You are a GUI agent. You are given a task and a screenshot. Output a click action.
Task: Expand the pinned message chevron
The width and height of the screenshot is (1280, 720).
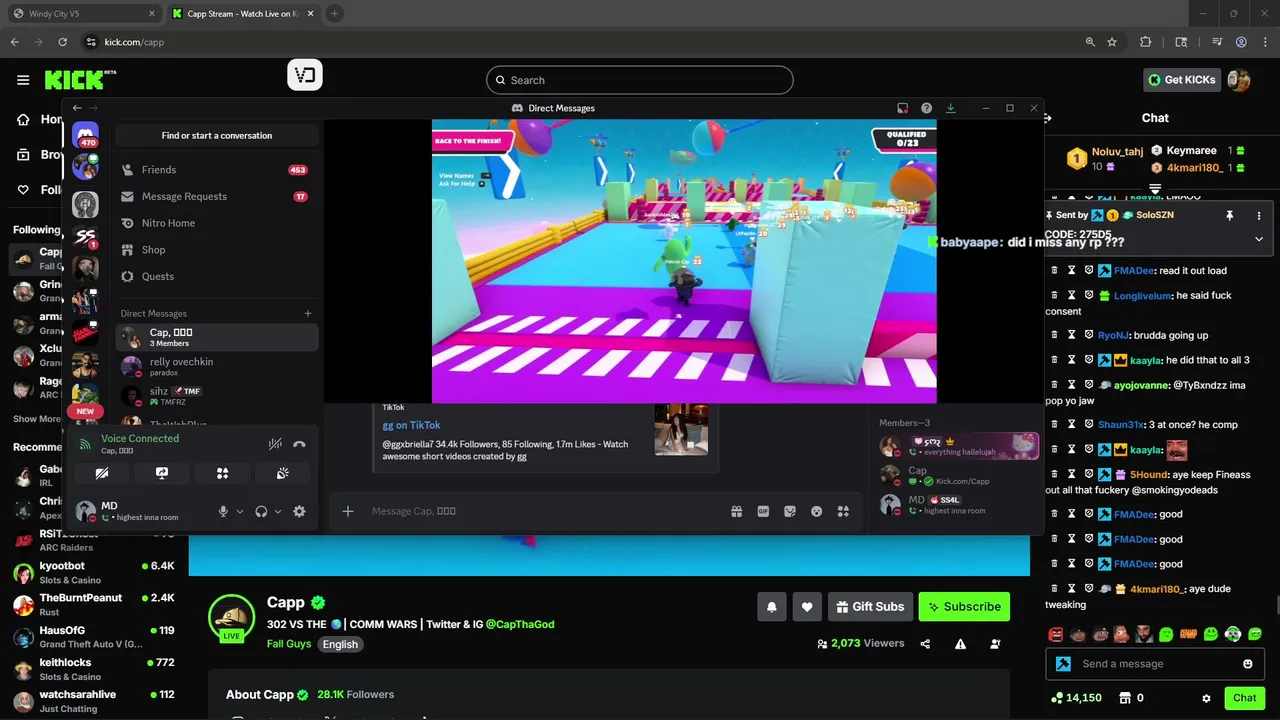[x=1259, y=239]
